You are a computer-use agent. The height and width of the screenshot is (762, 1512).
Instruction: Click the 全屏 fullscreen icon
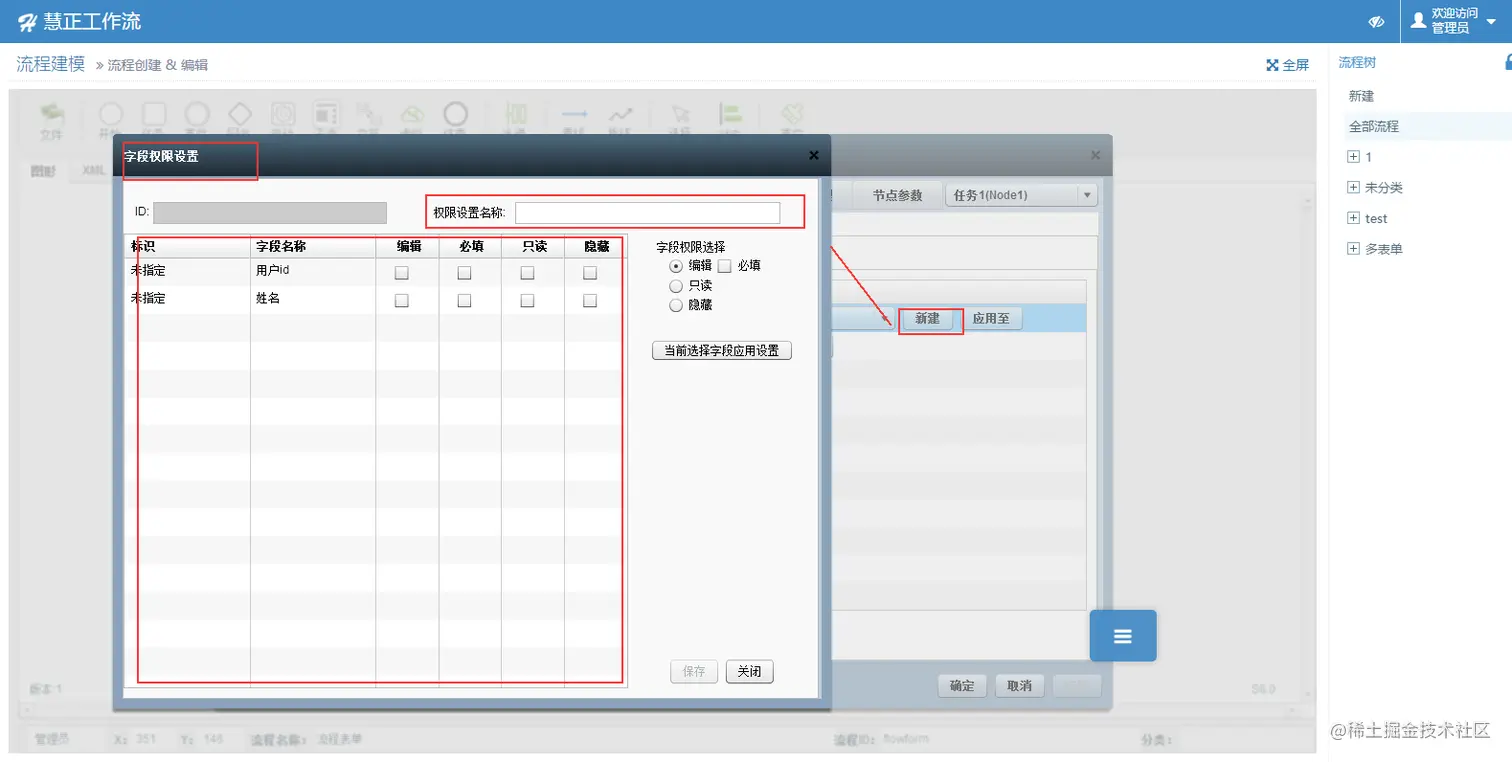[1286, 64]
